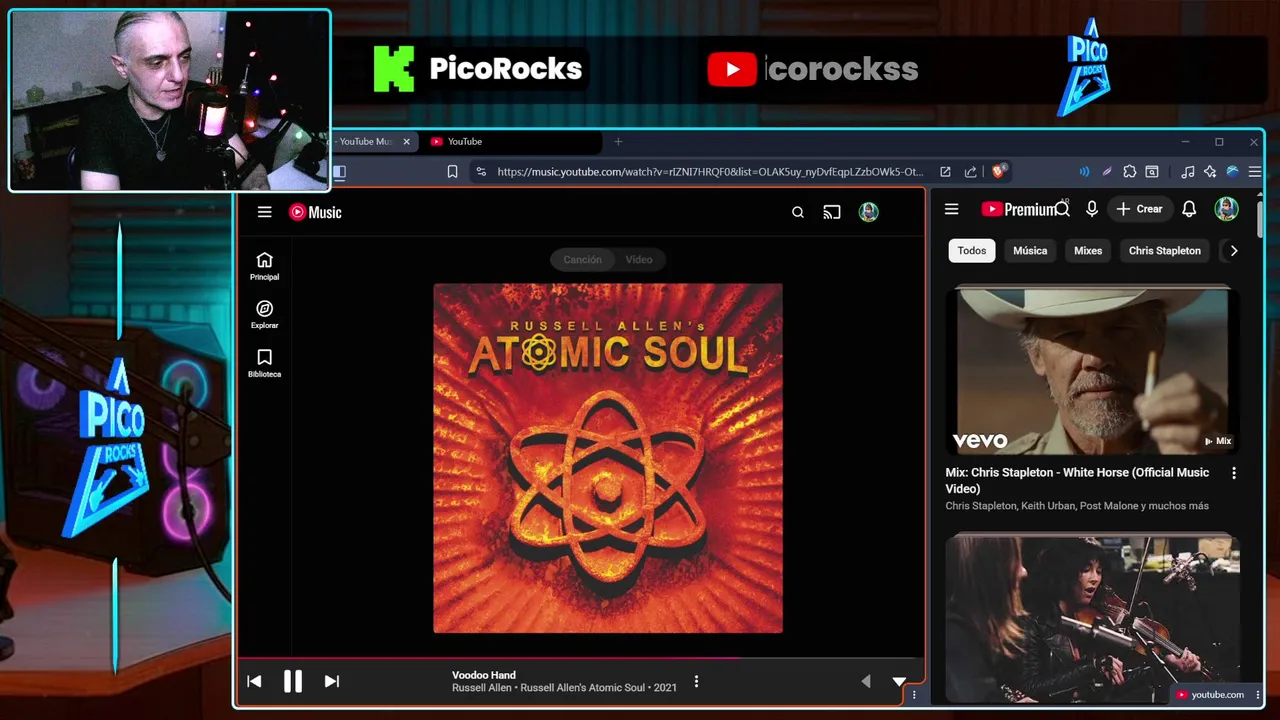Open the Chris Stapleton mix thumbnail
Screen dimensions: 1280x720
click(1092, 371)
